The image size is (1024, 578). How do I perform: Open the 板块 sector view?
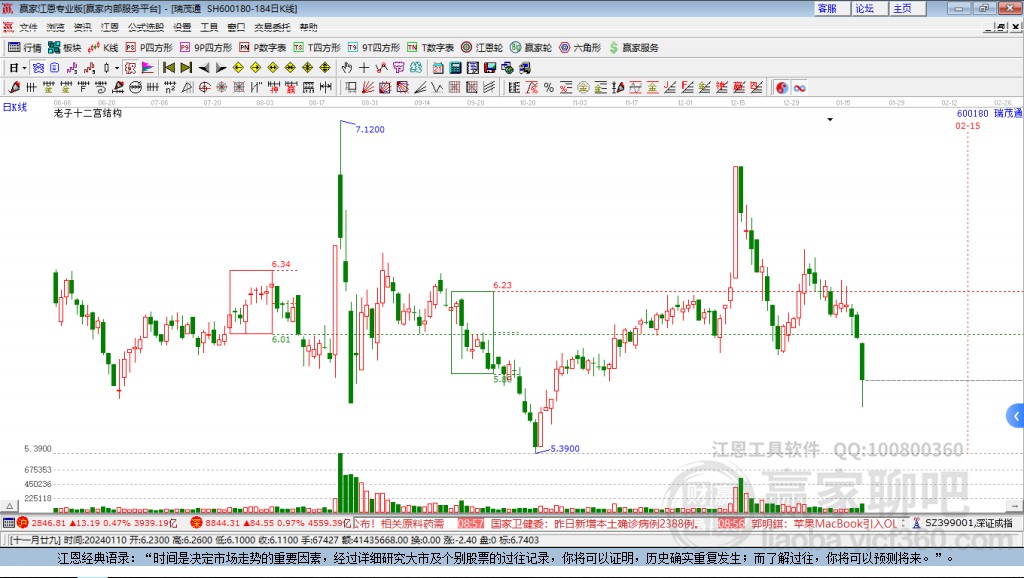65,48
